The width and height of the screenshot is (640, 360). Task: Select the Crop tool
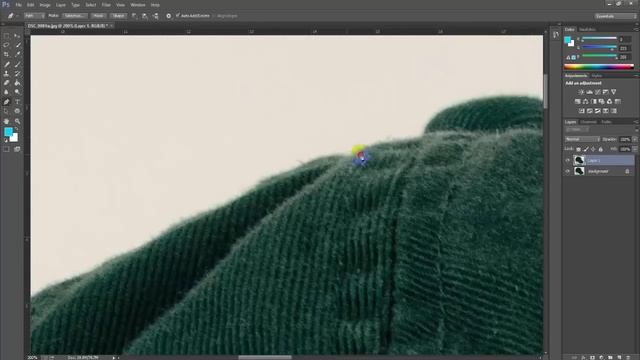click(7, 54)
